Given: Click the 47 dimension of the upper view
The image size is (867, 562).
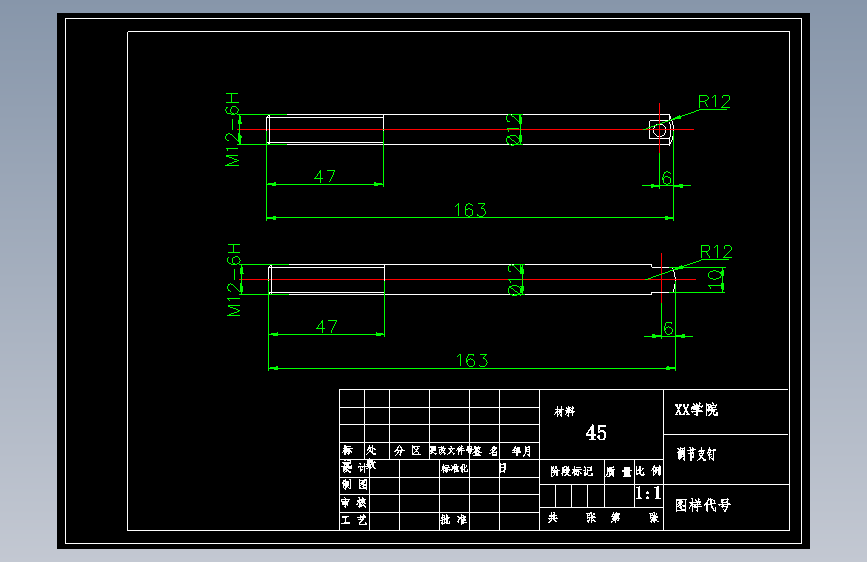Looking at the screenshot, I should coord(325,176).
